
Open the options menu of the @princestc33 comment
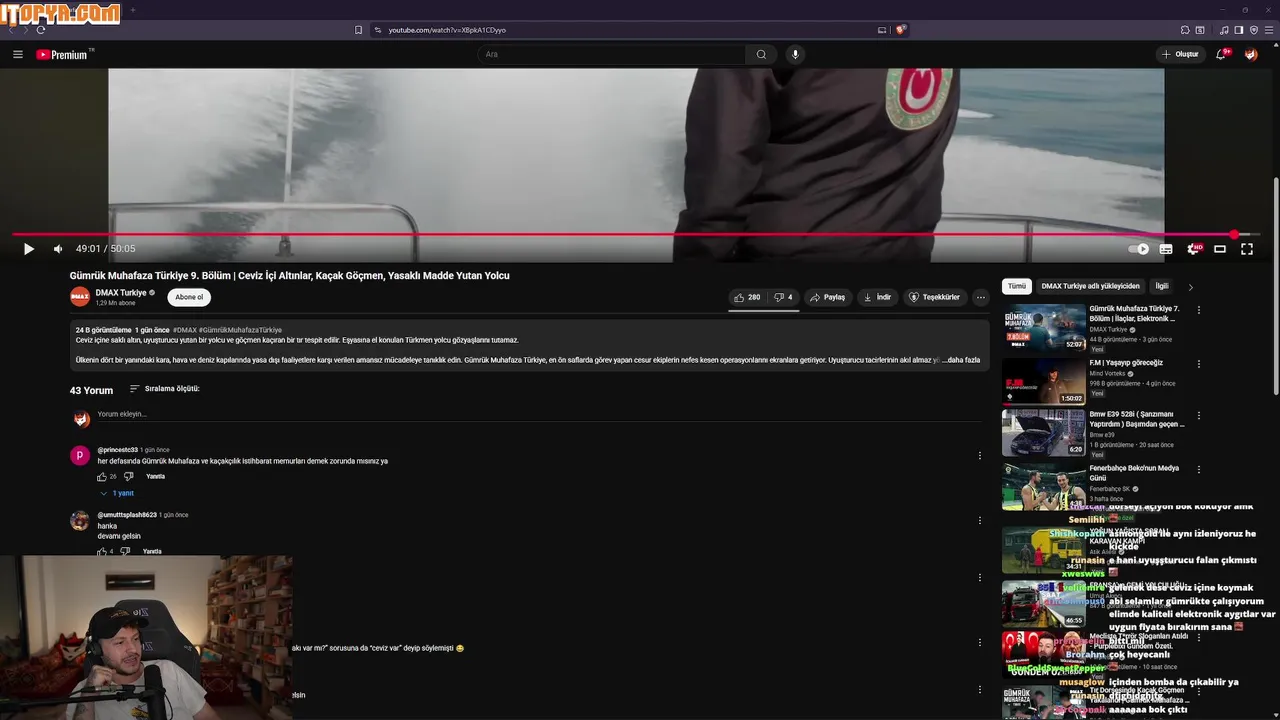click(980, 456)
